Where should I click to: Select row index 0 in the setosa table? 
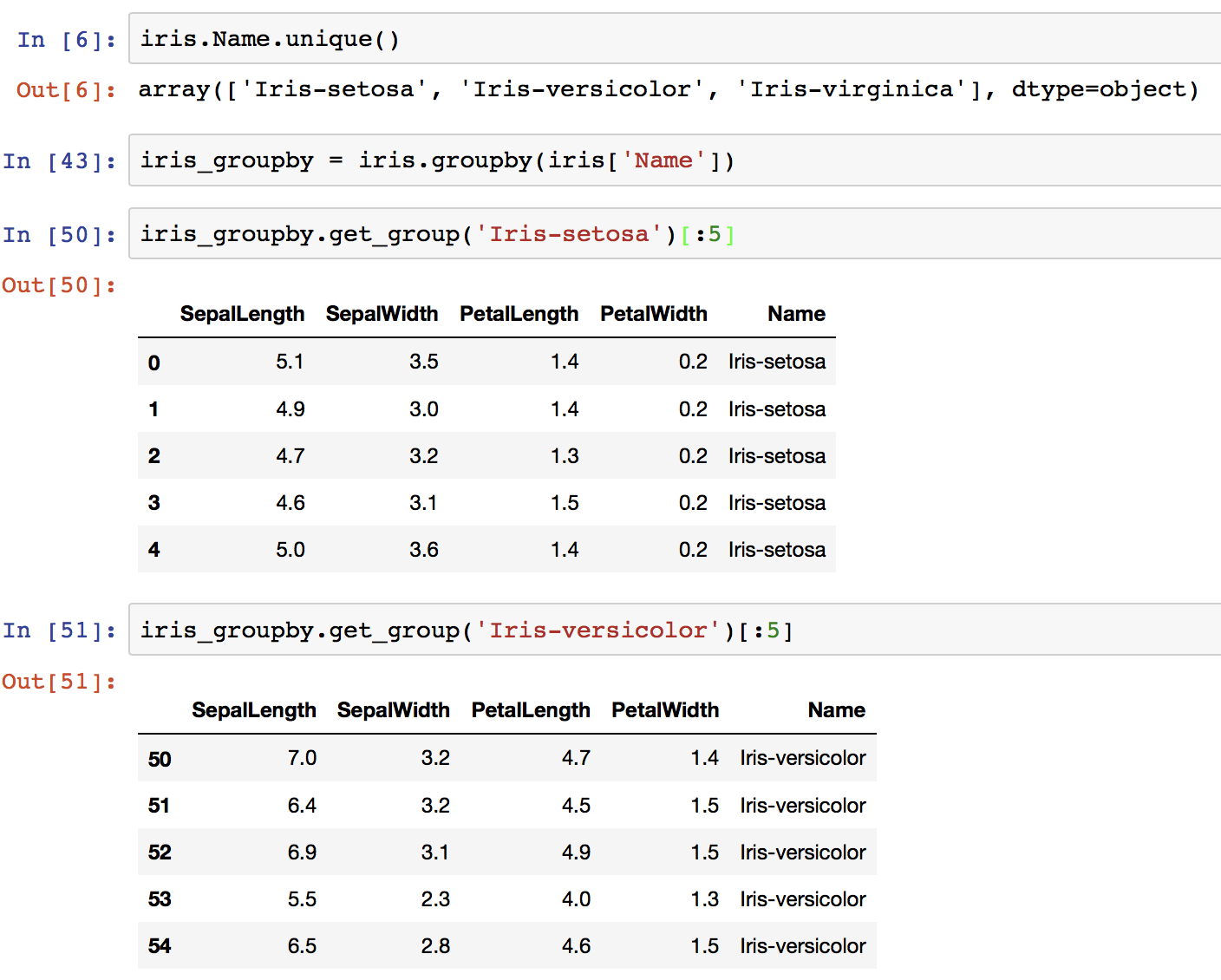(x=154, y=363)
